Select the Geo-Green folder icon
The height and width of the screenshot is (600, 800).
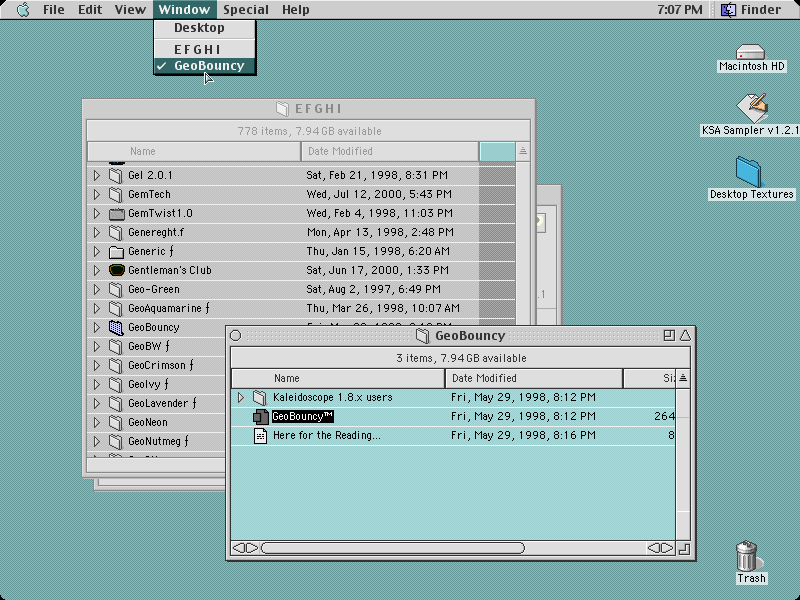pos(116,290)
